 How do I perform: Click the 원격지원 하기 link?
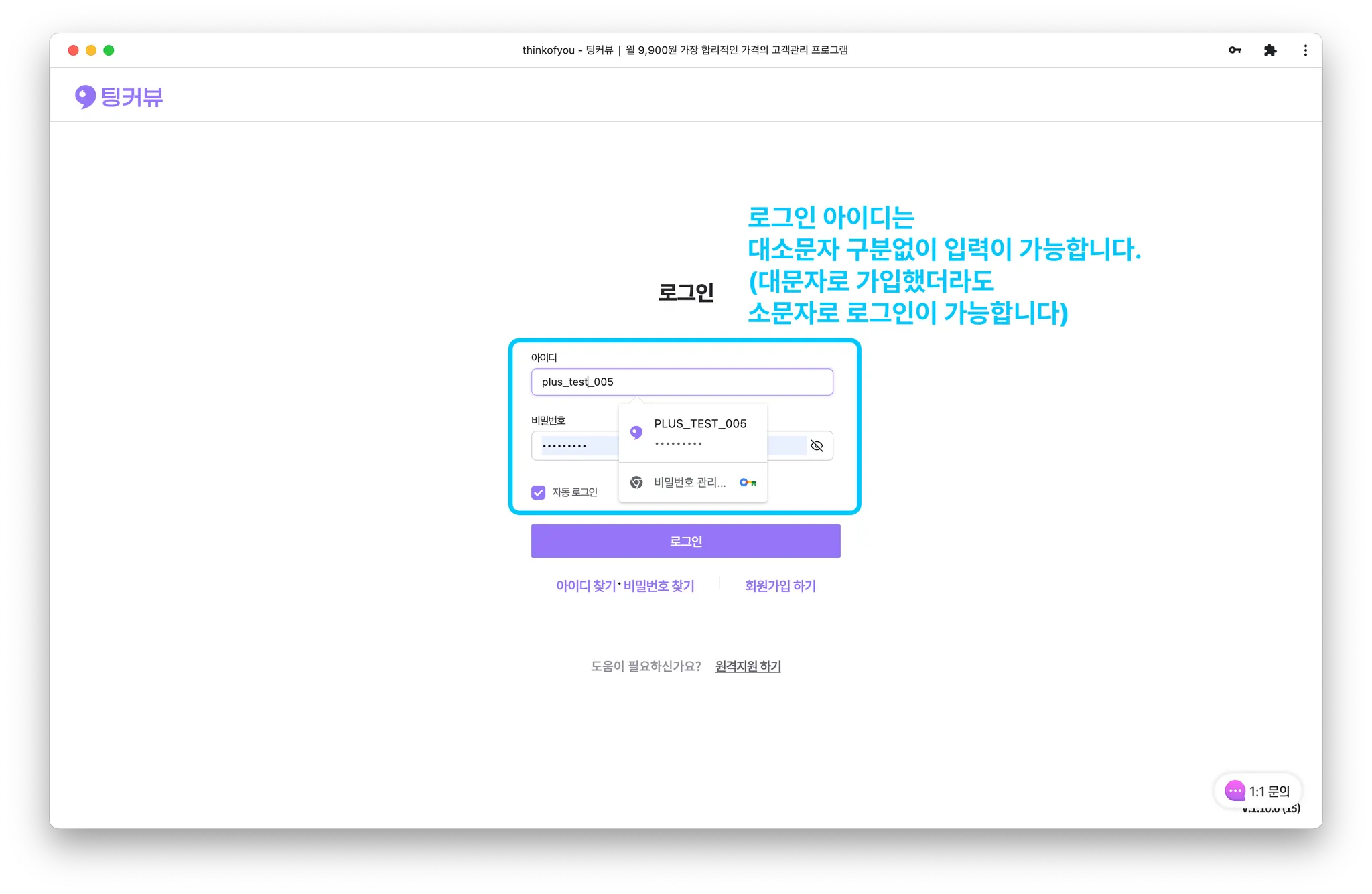click(748, 666)
